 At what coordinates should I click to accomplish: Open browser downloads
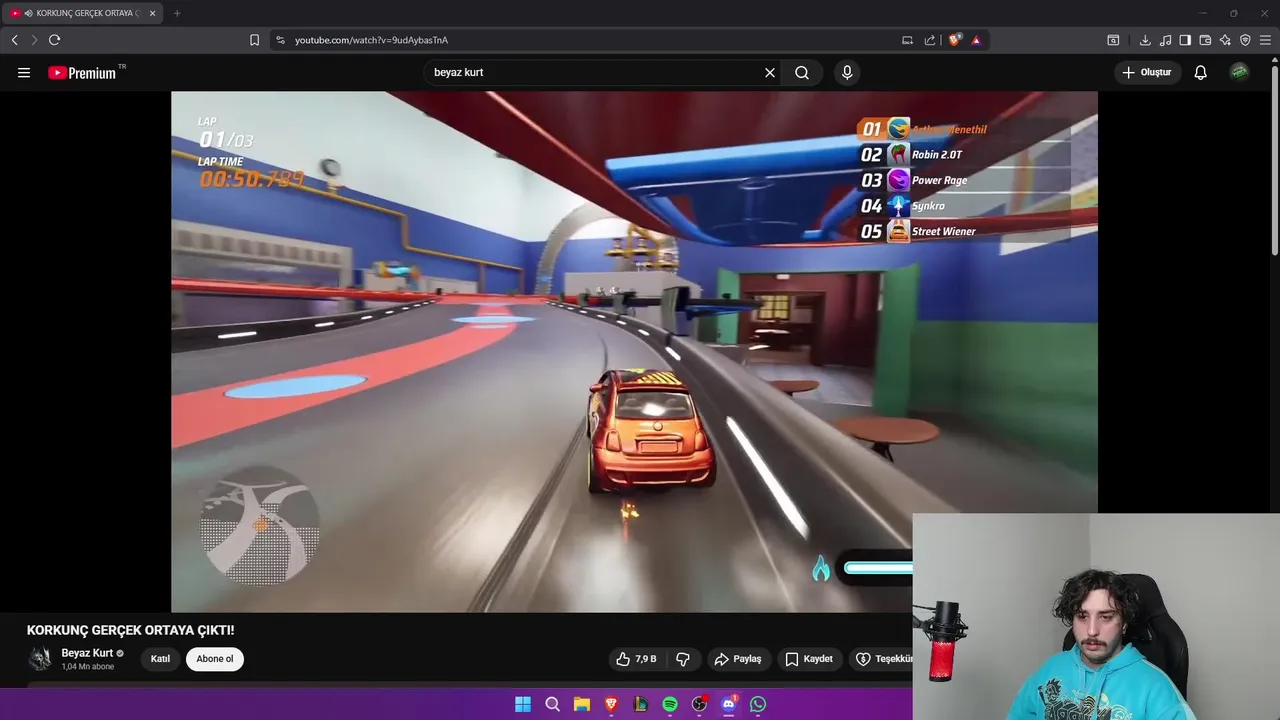(x=1145, y=40)
